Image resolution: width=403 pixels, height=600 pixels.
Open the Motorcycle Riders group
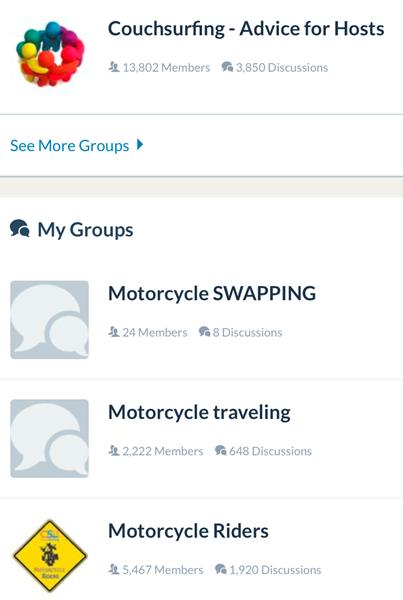pyautogui.click(x=188, y=531)
